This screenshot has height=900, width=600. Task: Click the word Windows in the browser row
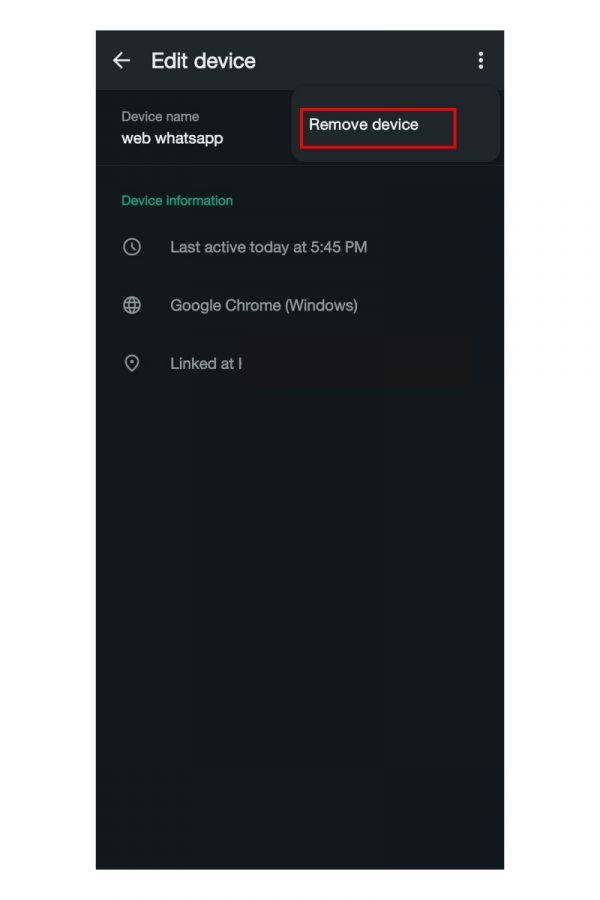point(321,305)
